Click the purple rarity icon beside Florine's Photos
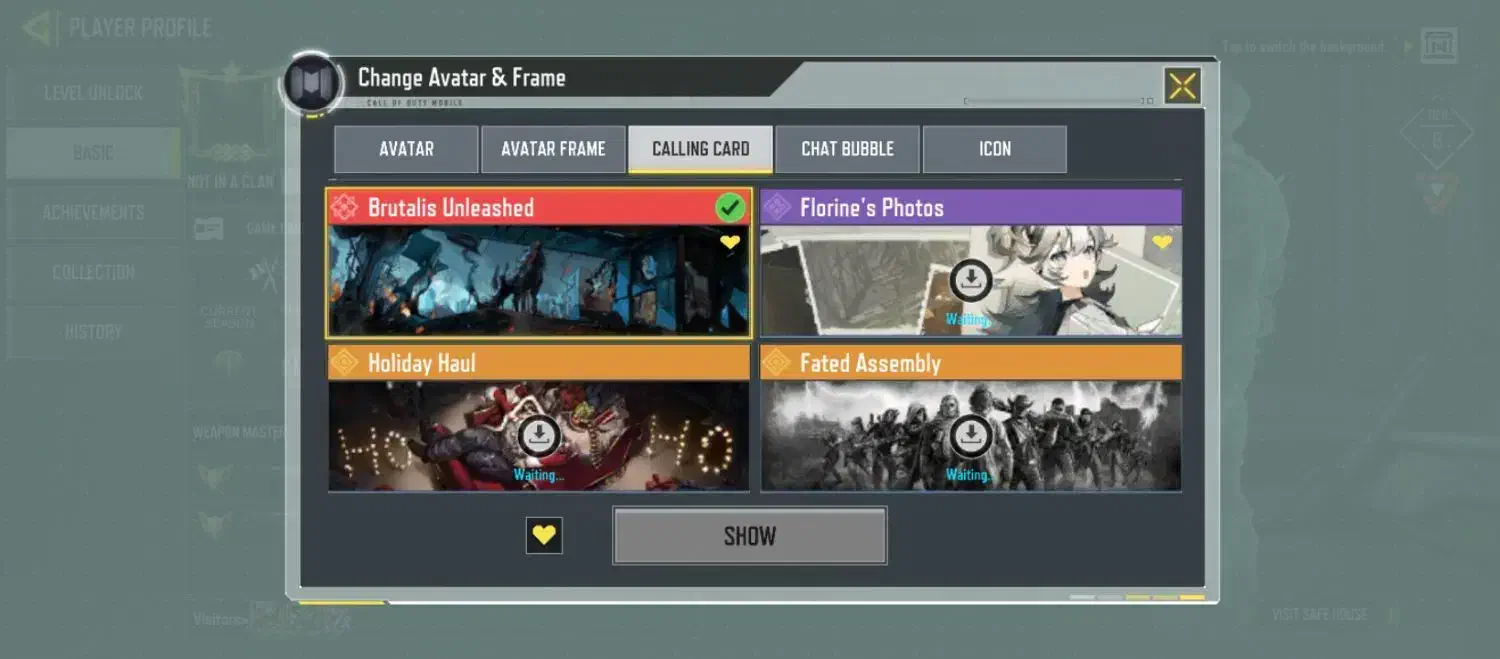 click(776, 208)
